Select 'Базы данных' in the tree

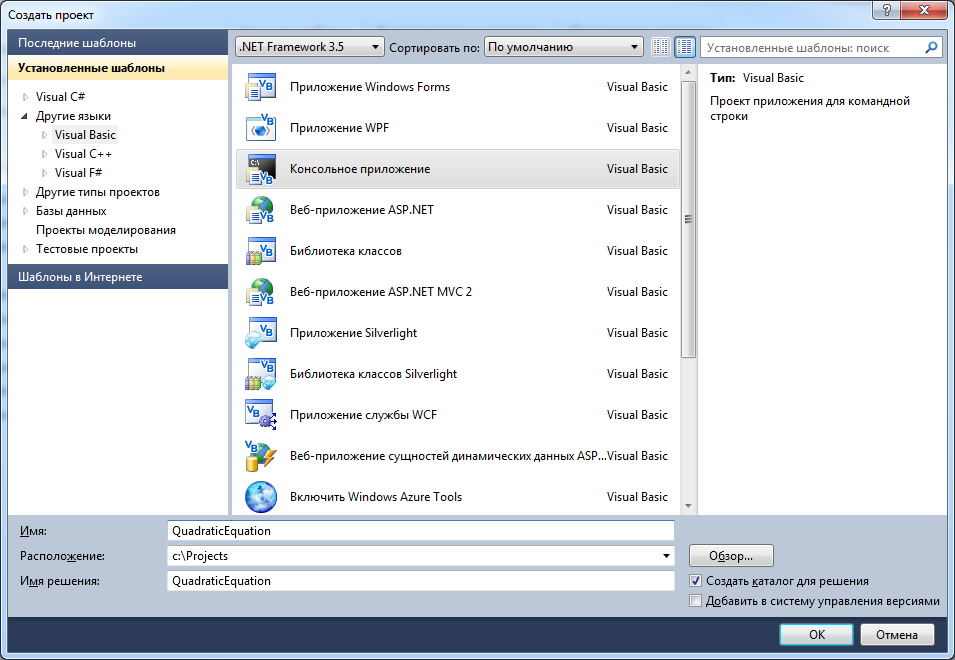pos(71,211)
